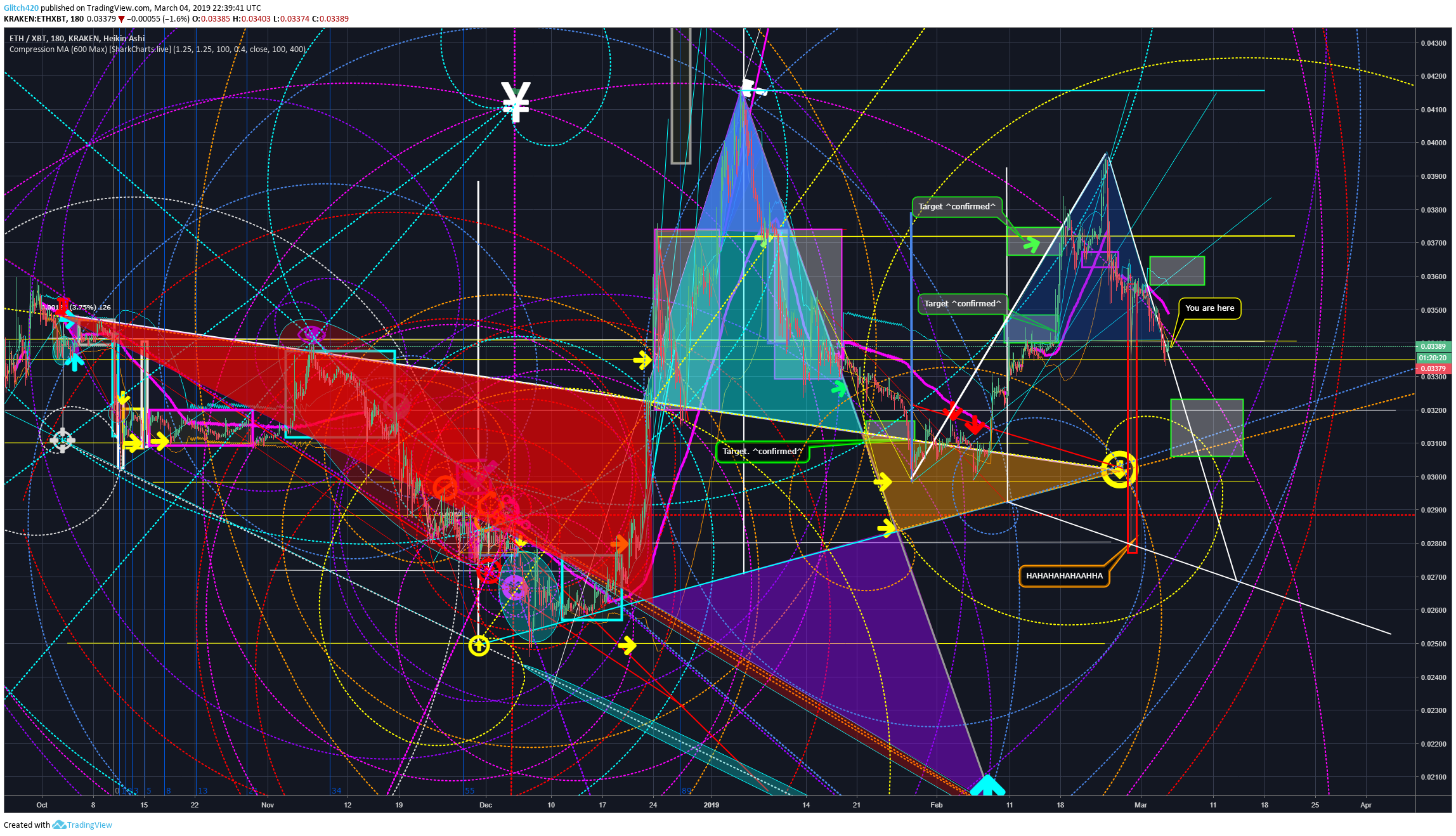This screenshot has height=836, width=1456.
Task: Click the 0.02100 price axis label
Action: (x=1433, y=777)
